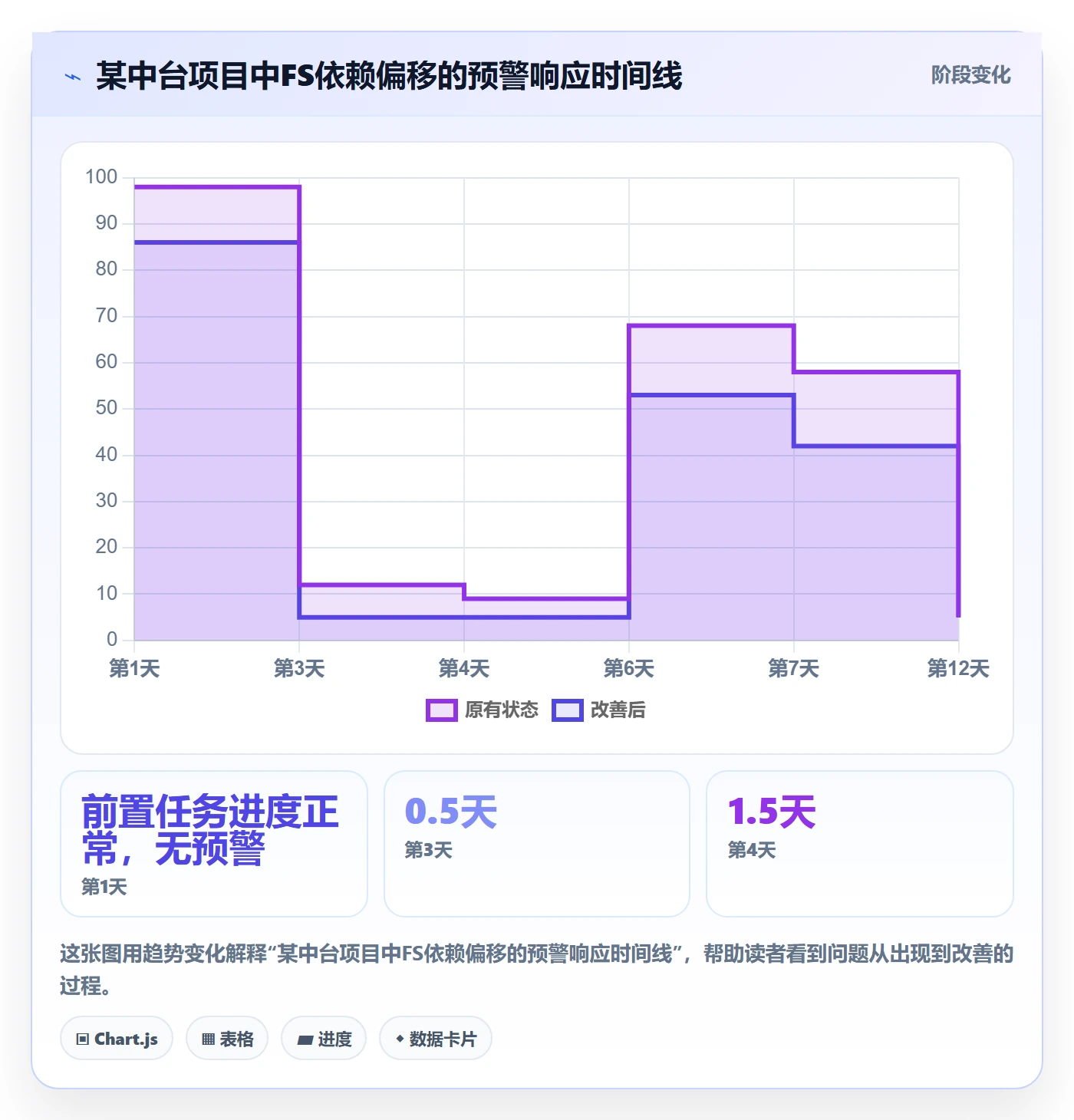This screenshot has width=1074, height=1120.
Task: Click the 第6天 x-axis label
Action: point(629,668)
